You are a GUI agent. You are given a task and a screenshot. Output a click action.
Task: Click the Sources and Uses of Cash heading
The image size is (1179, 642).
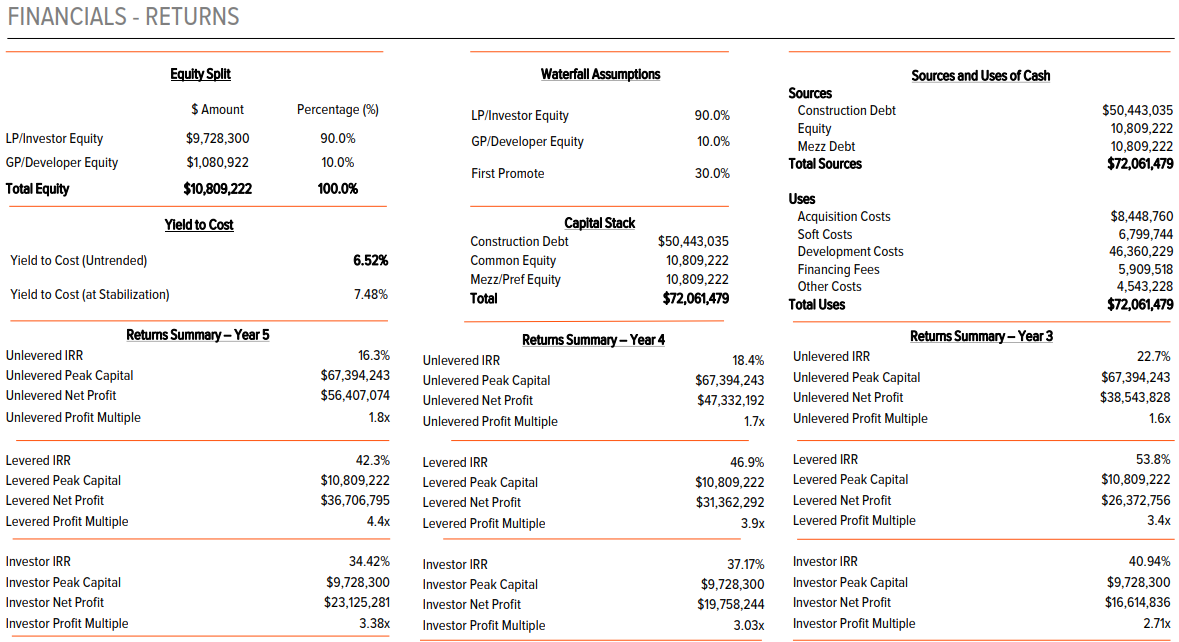coord(980,75)
